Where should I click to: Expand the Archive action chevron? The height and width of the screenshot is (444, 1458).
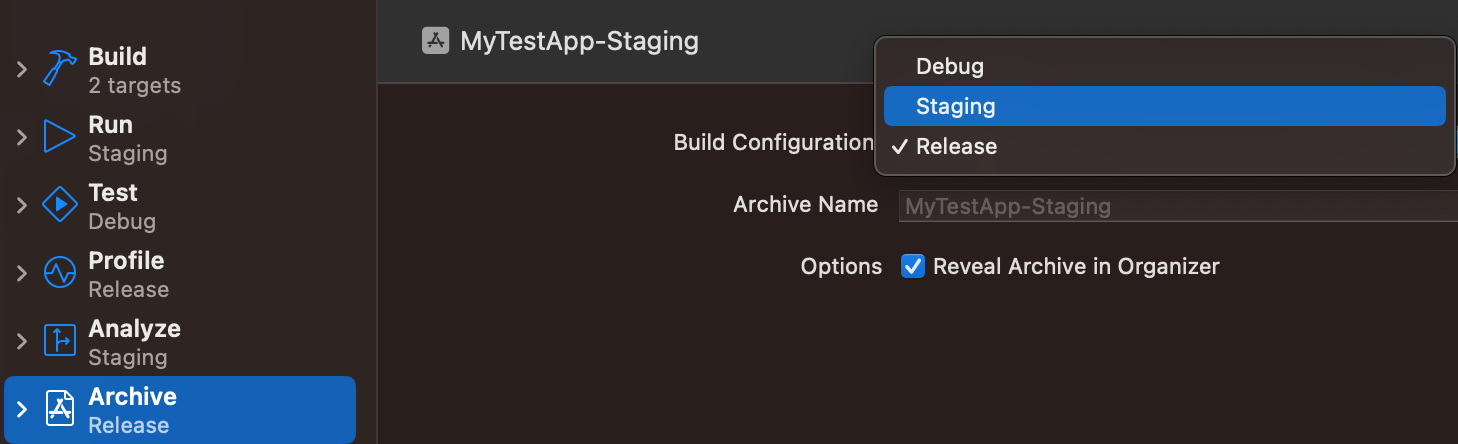[x=21, y=409]
